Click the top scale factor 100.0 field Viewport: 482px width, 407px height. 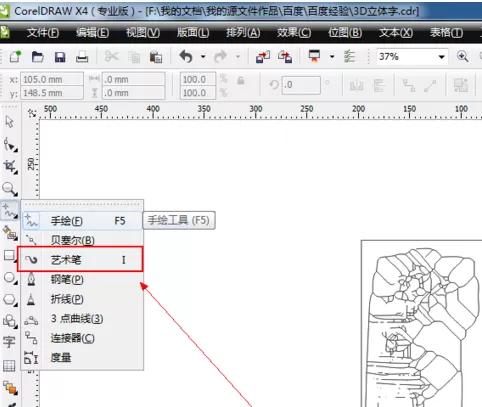(198, 79)
